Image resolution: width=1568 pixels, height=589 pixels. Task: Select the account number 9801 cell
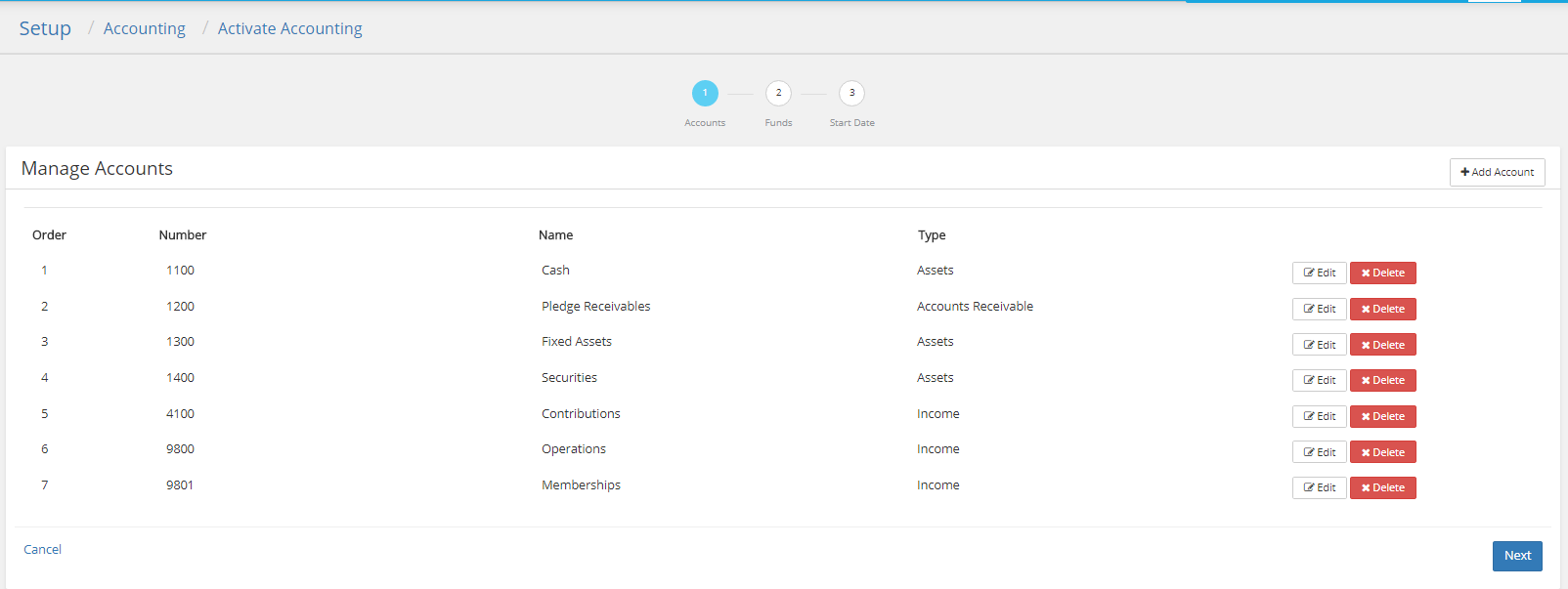click(180, 484)
